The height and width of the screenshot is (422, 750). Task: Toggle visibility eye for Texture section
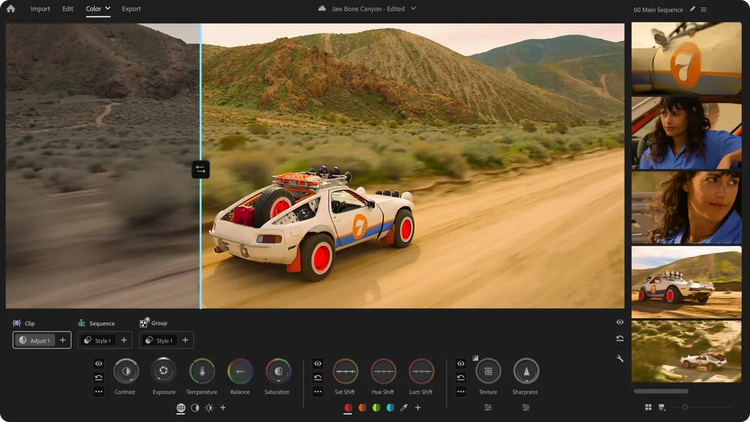click(x=459, y=363)
